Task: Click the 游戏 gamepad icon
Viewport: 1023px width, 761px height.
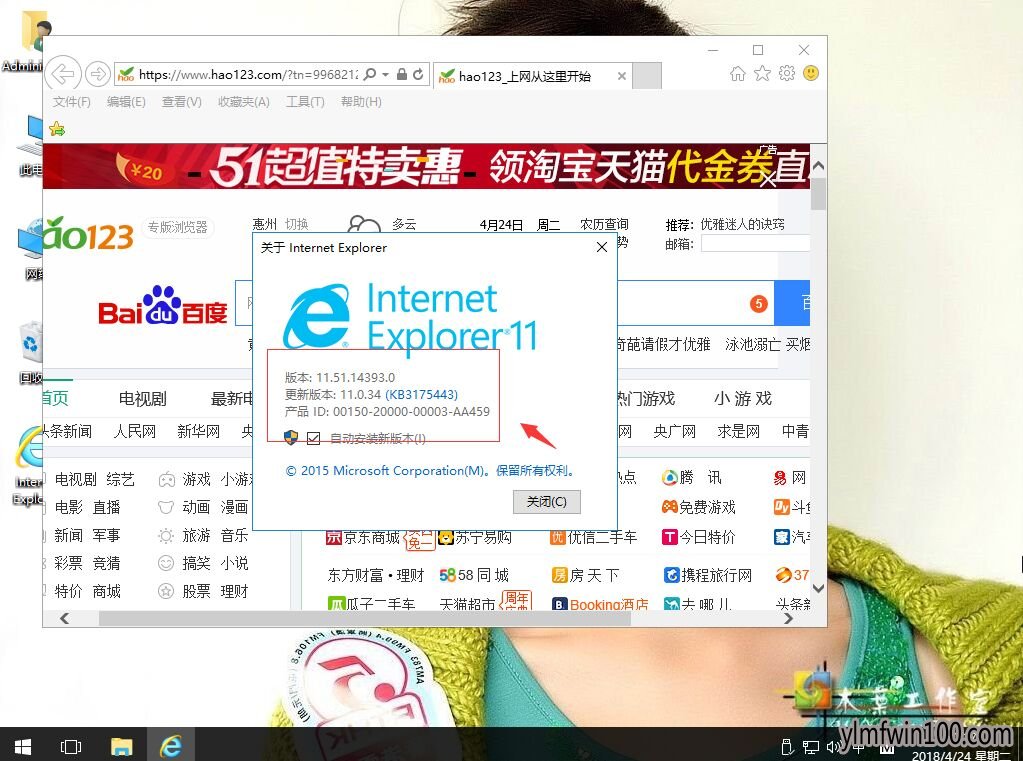Action: coord(166,480)
